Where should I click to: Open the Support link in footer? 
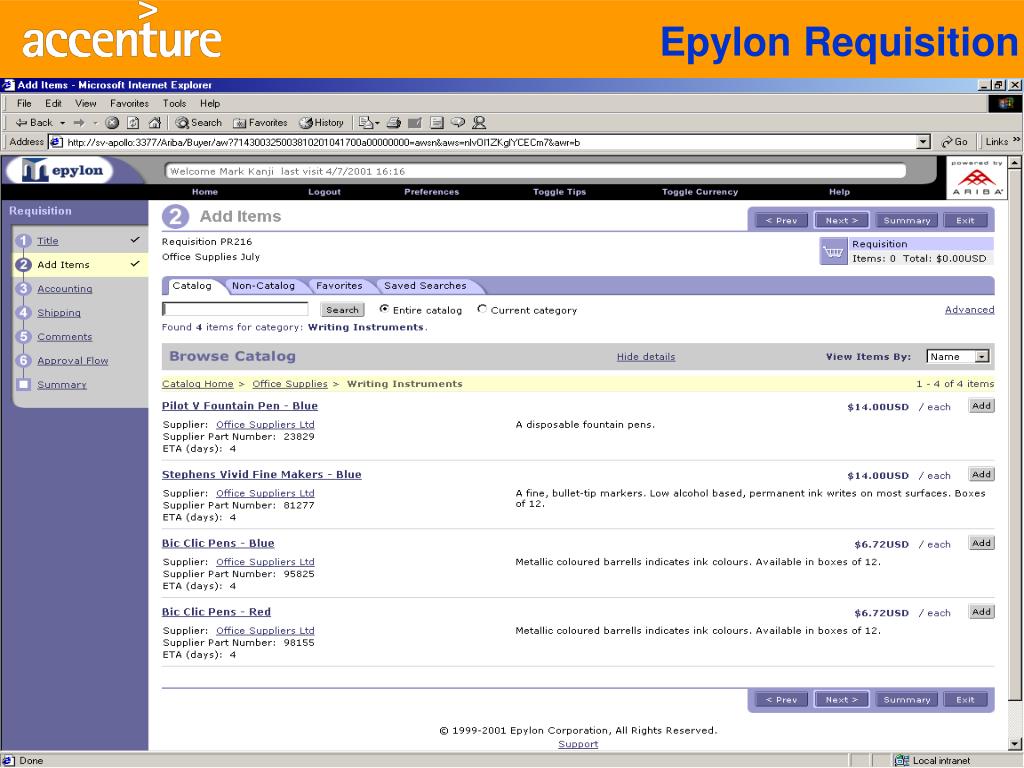tap(578, 744)
